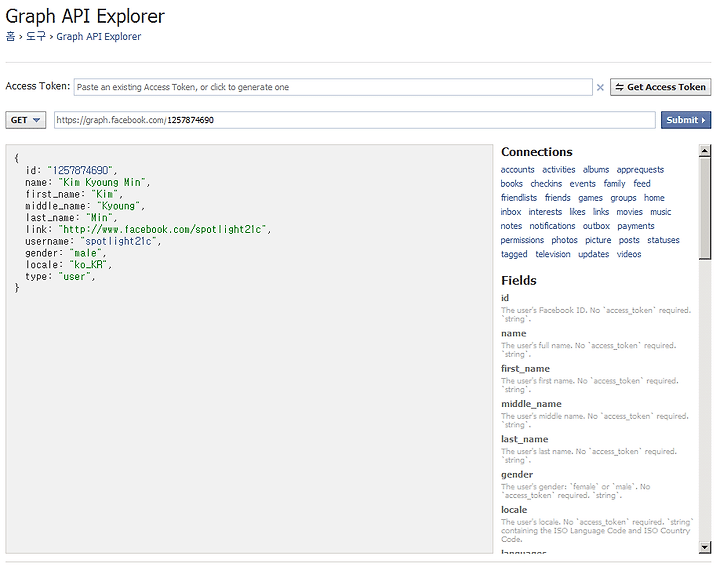Click the middle_name field heading in Fields
The height and width of the screenshot is (567, 720).
coord(531,404)
